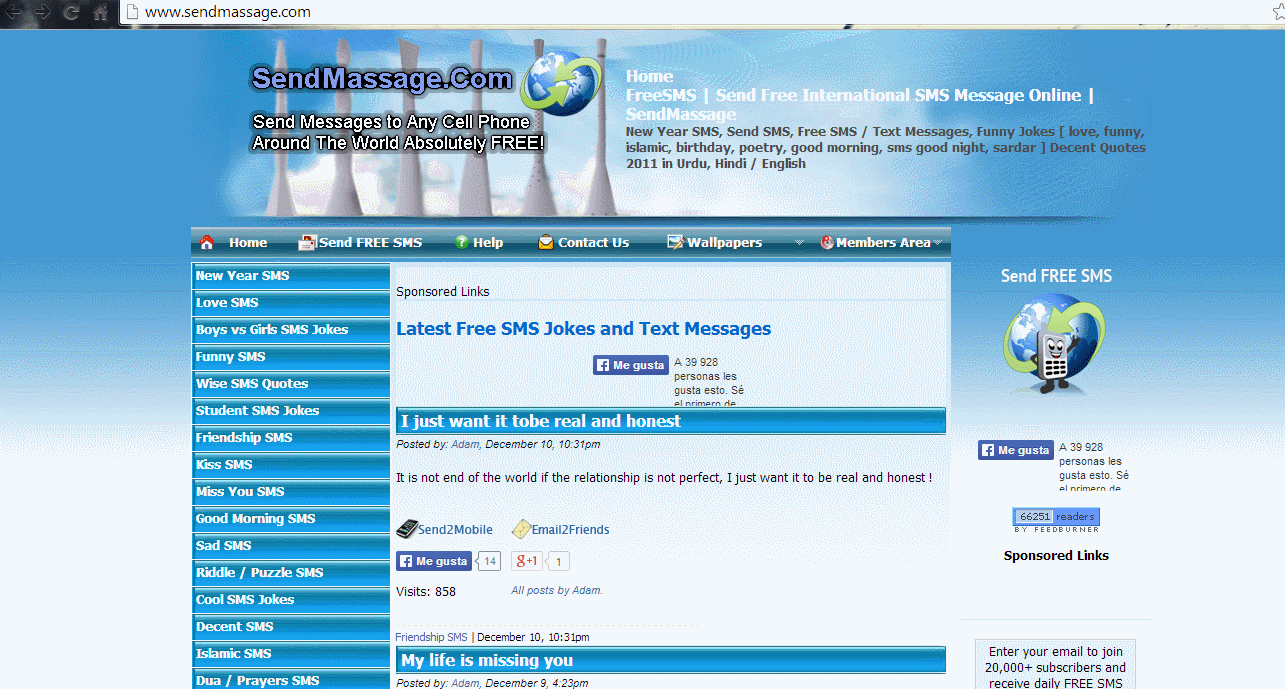Expand the Wallpapers dropdown arrow

799,242
